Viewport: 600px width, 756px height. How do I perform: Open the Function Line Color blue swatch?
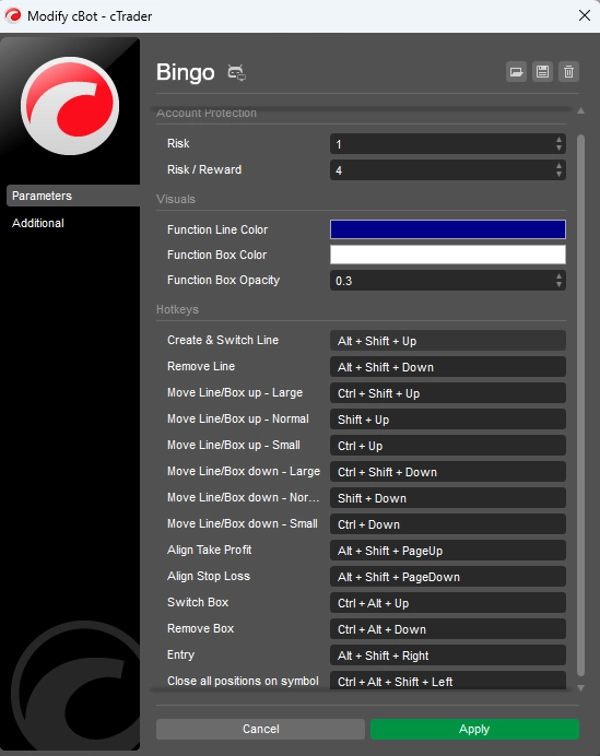pos(448,230)
